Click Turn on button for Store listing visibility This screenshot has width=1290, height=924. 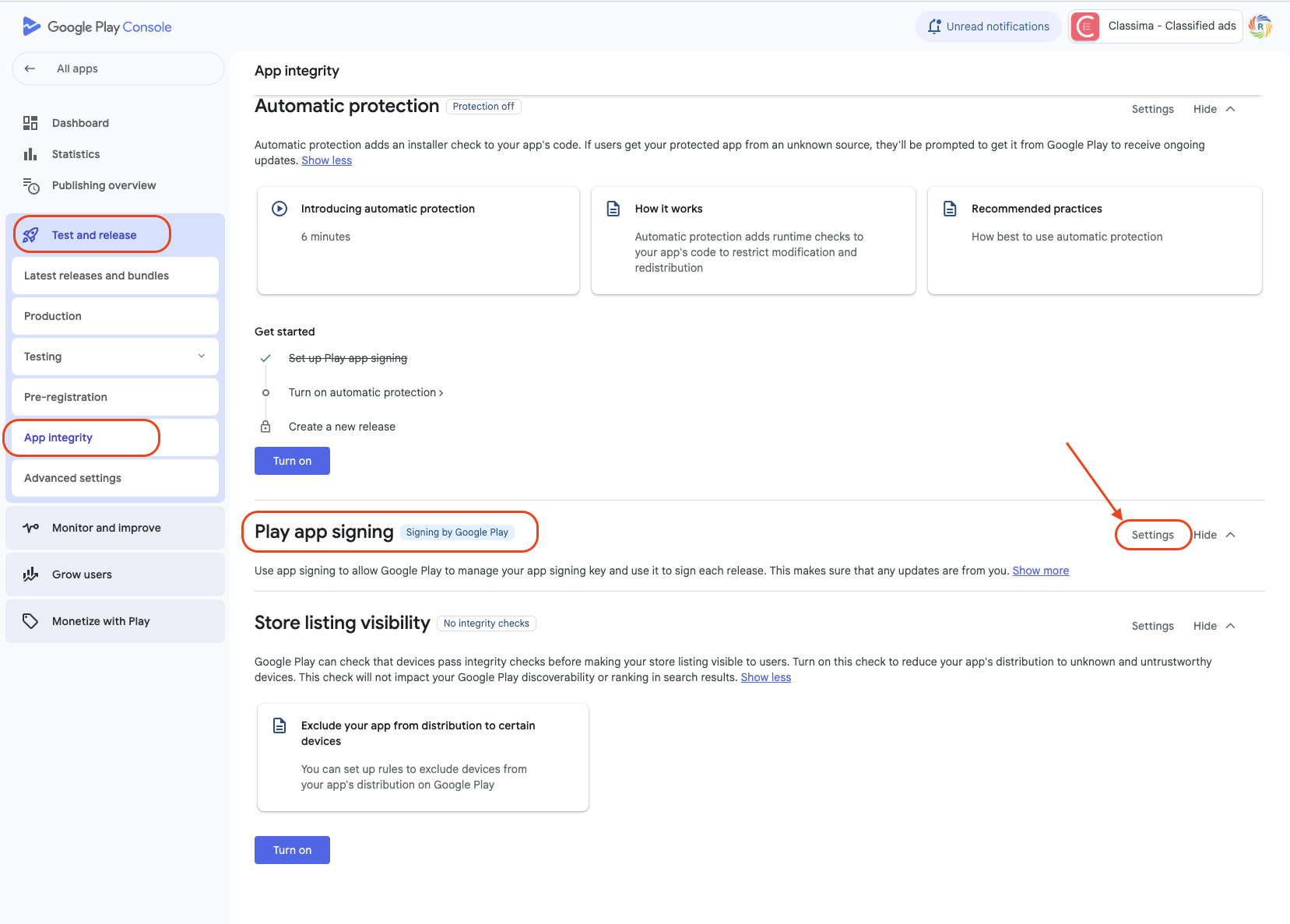[x=292, y=850]
